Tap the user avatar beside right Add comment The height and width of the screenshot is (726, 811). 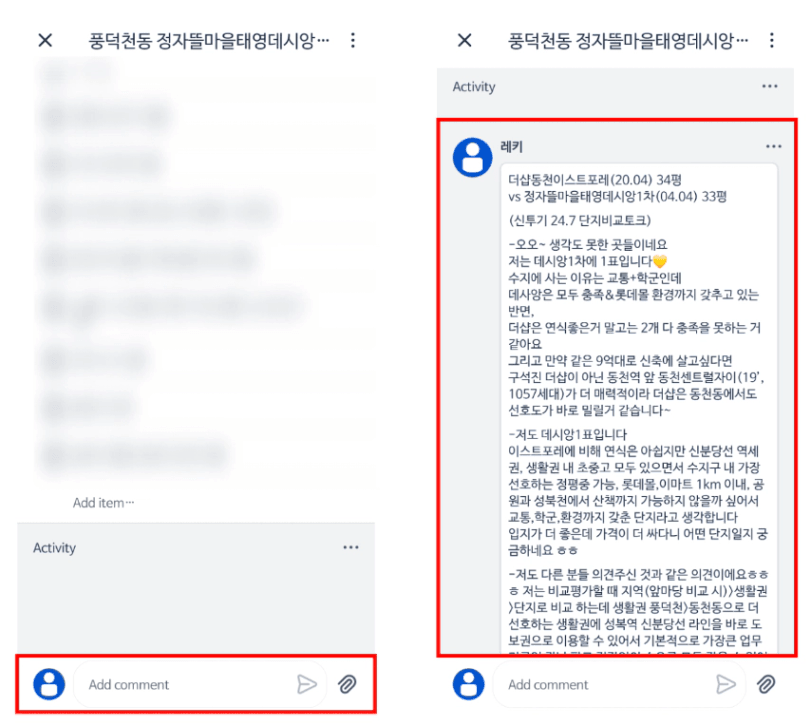[x=469, y=684]
